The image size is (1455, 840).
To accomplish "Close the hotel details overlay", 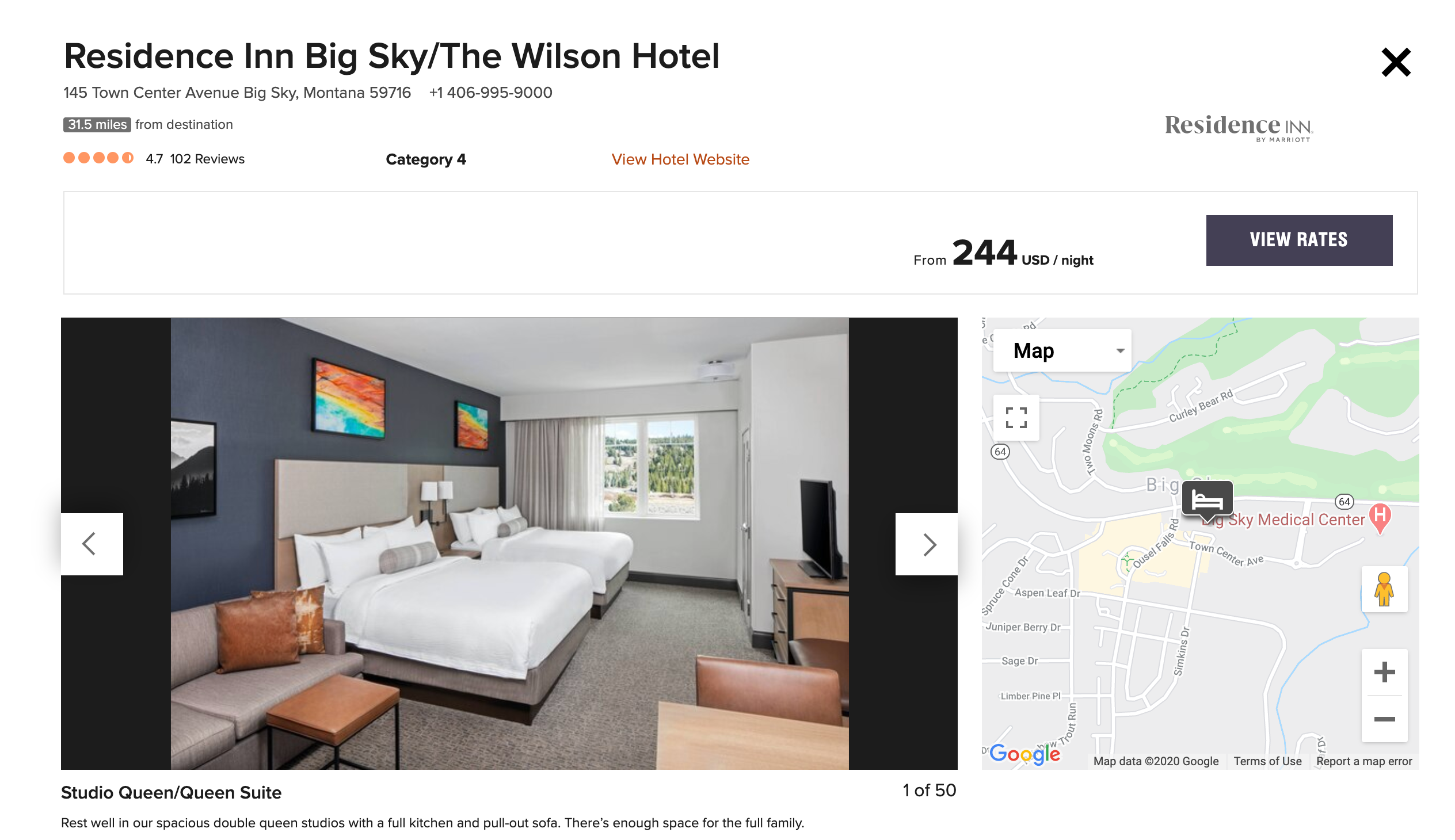I will point(1395,62).
